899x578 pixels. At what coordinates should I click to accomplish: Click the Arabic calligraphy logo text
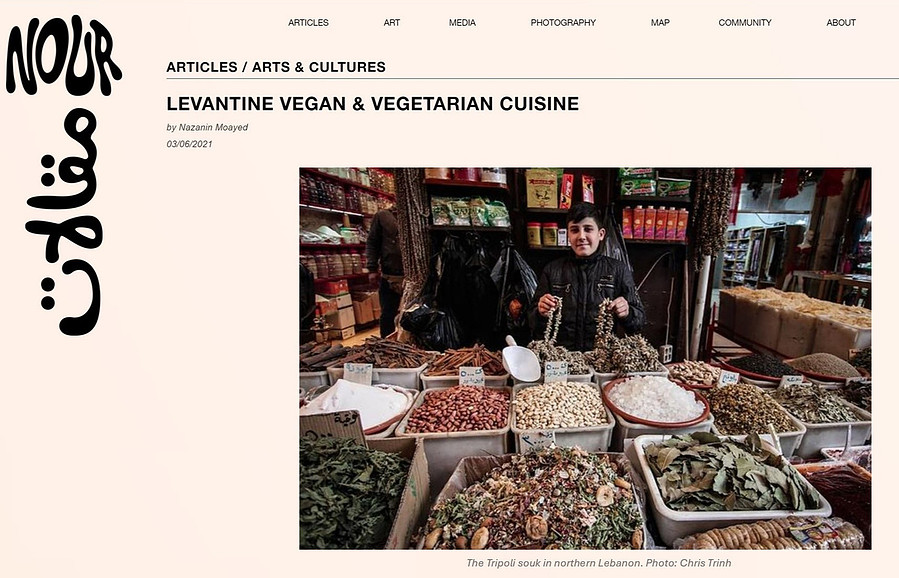click(64, 222)
